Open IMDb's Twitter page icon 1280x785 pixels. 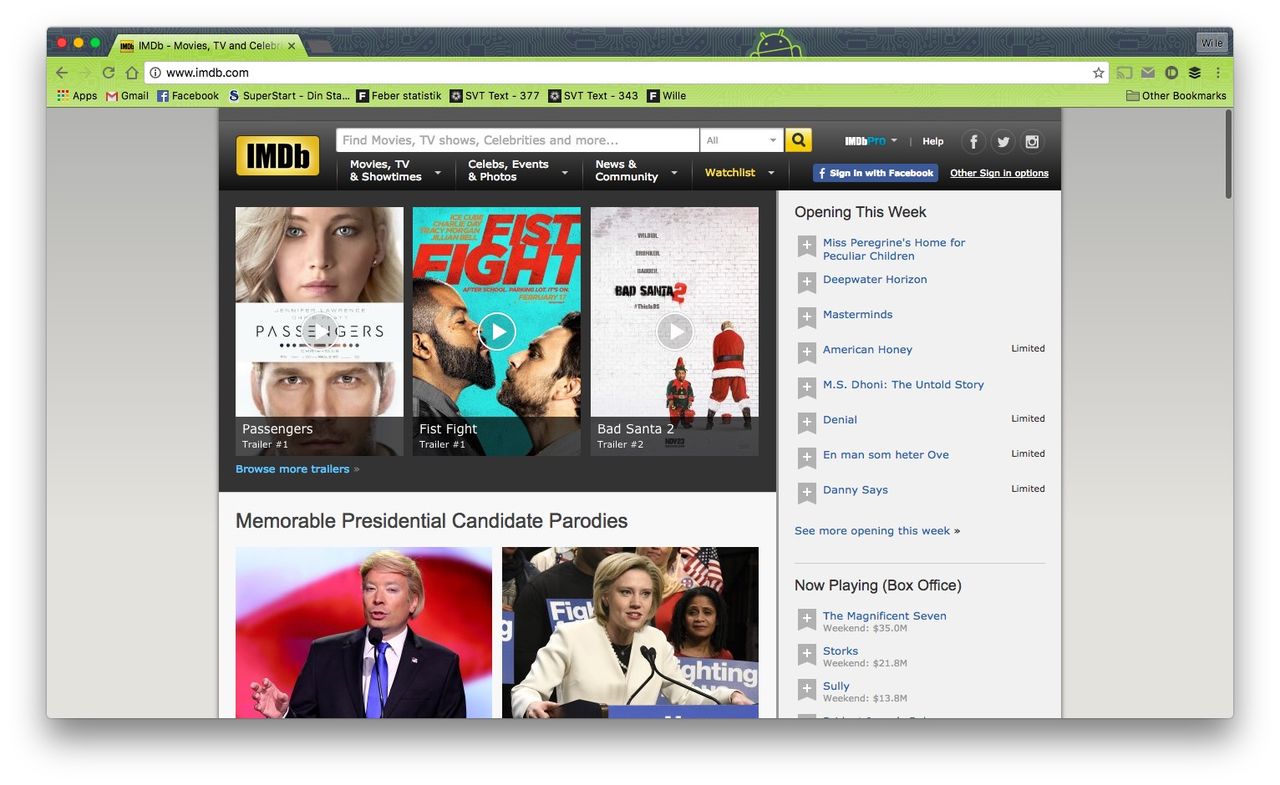pyautogui.click(x=1002, y=142)
